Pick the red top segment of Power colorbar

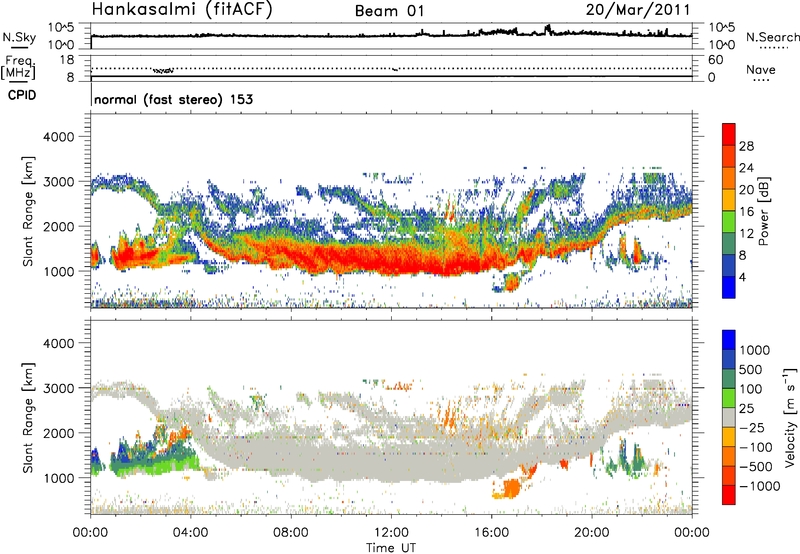(729, 135)
